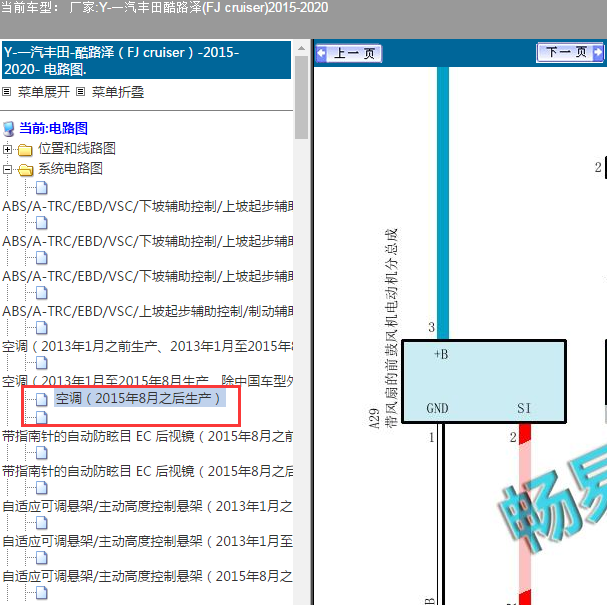Open ABS/A-TRC/EBD/VSC/上坡起步辅助控制/制动辅助 entry
Viewport: 607px width, 605px height.
tap(147, 311)
